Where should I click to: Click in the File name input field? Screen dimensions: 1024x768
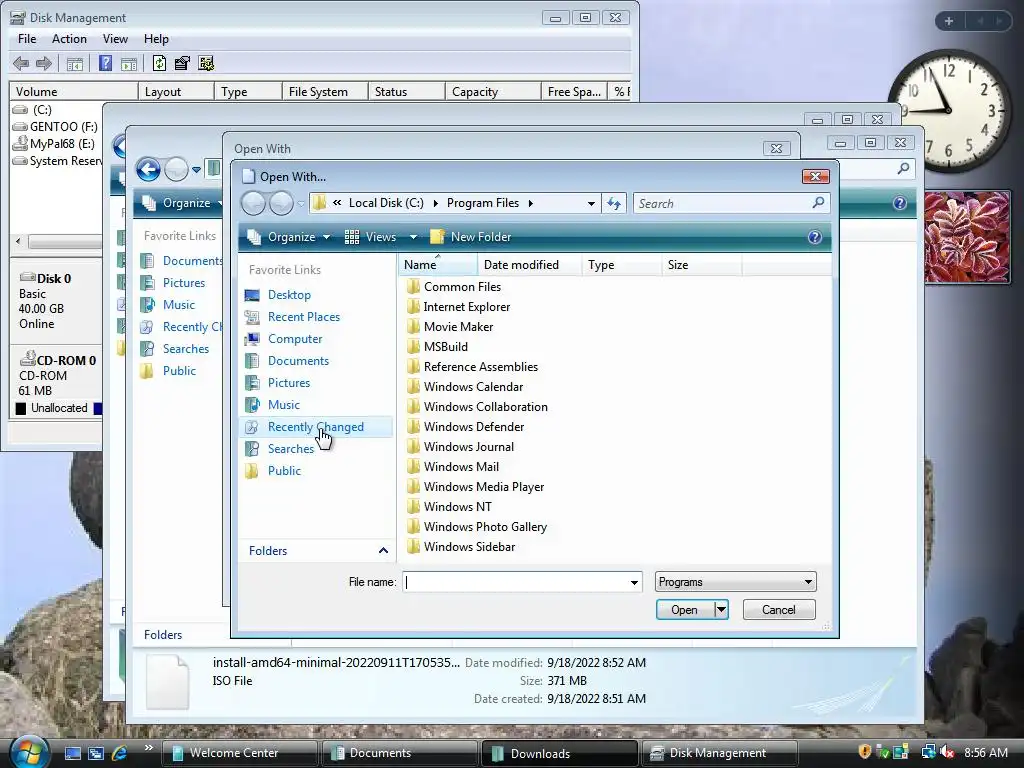(x=515, y=583)
